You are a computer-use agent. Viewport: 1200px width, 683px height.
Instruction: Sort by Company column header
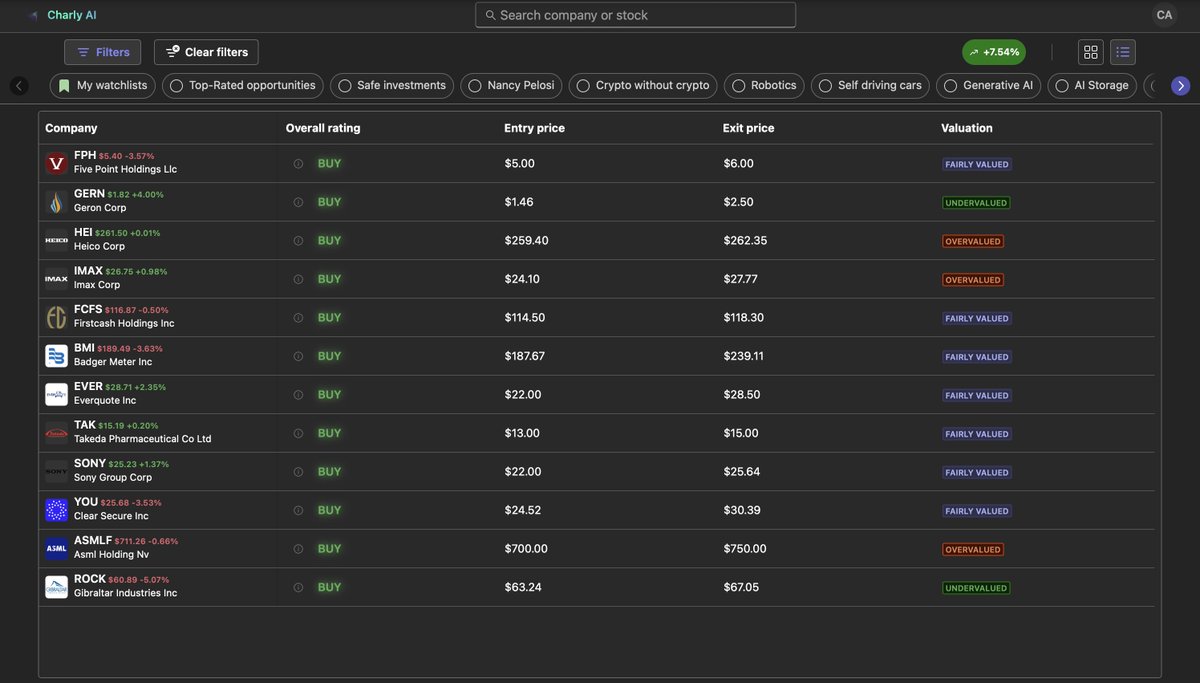[x=72, y=128]
